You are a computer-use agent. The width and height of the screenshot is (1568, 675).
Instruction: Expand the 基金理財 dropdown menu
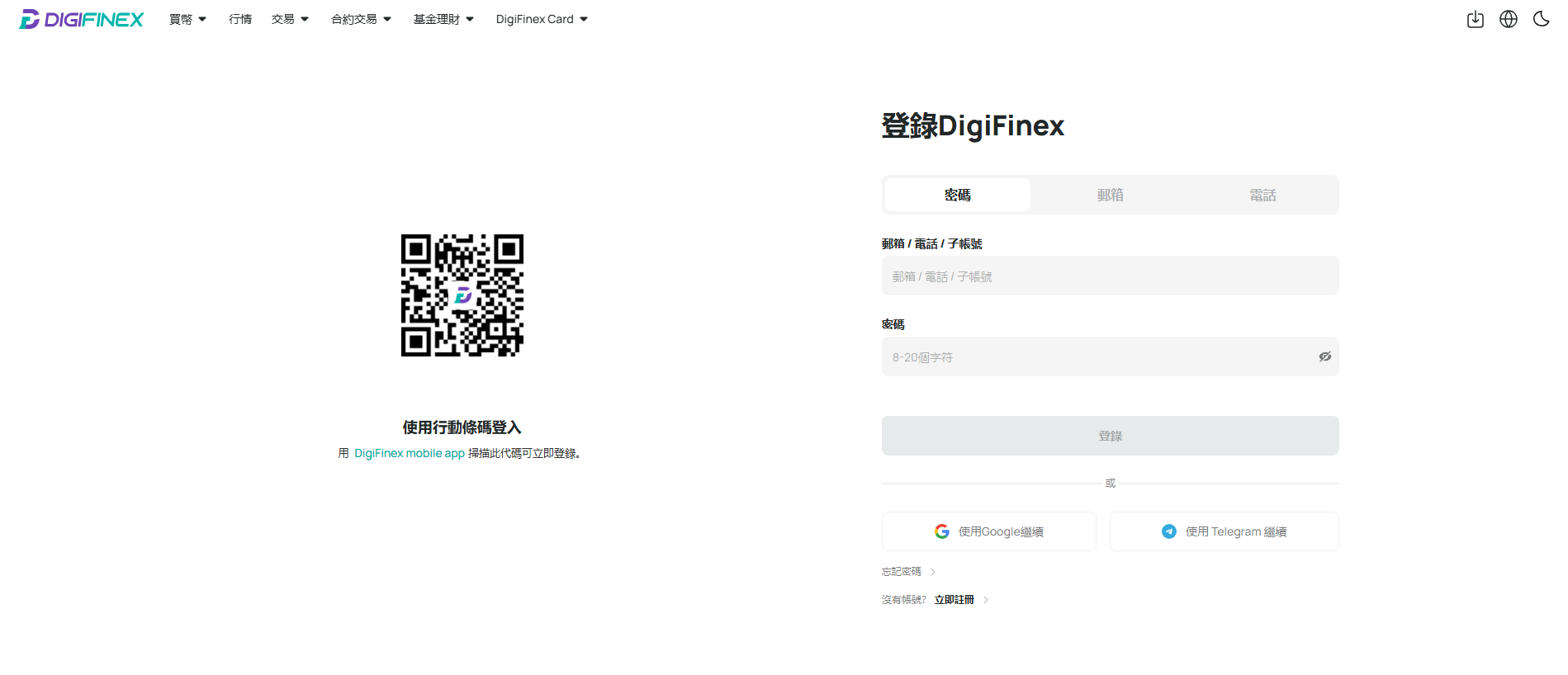(x=444, y=19)
